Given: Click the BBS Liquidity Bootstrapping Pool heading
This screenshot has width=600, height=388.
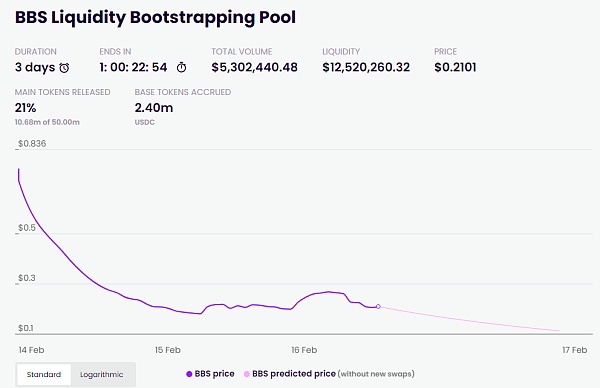Looking at the screenshot, I should pos(155,17).
